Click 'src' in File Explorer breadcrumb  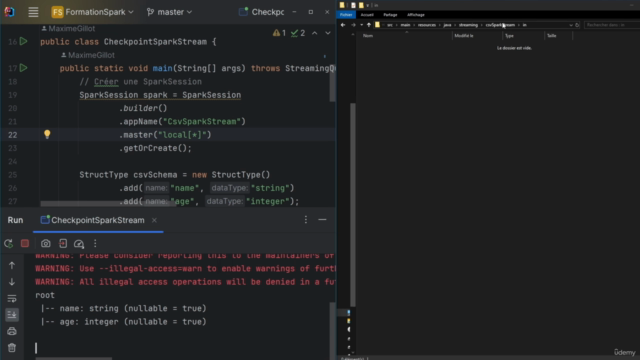point(390,25)
